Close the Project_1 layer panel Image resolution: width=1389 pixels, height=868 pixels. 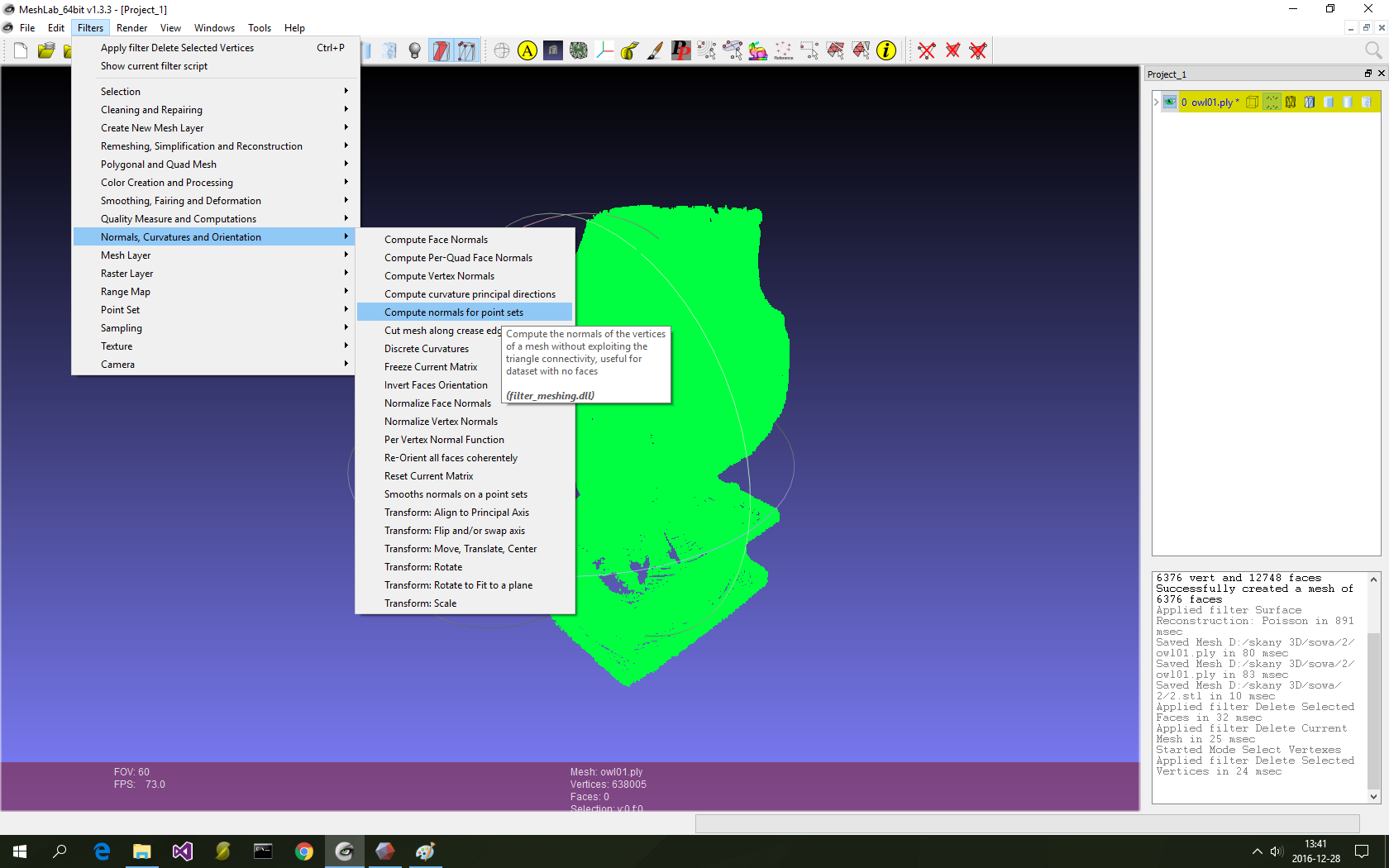coord(1381,74)
